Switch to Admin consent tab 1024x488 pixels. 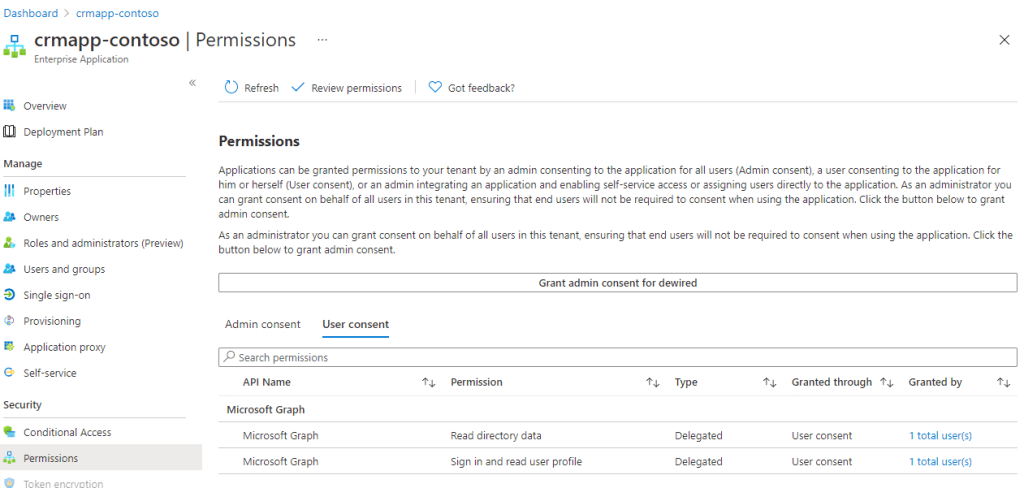(x=262, y=324)
